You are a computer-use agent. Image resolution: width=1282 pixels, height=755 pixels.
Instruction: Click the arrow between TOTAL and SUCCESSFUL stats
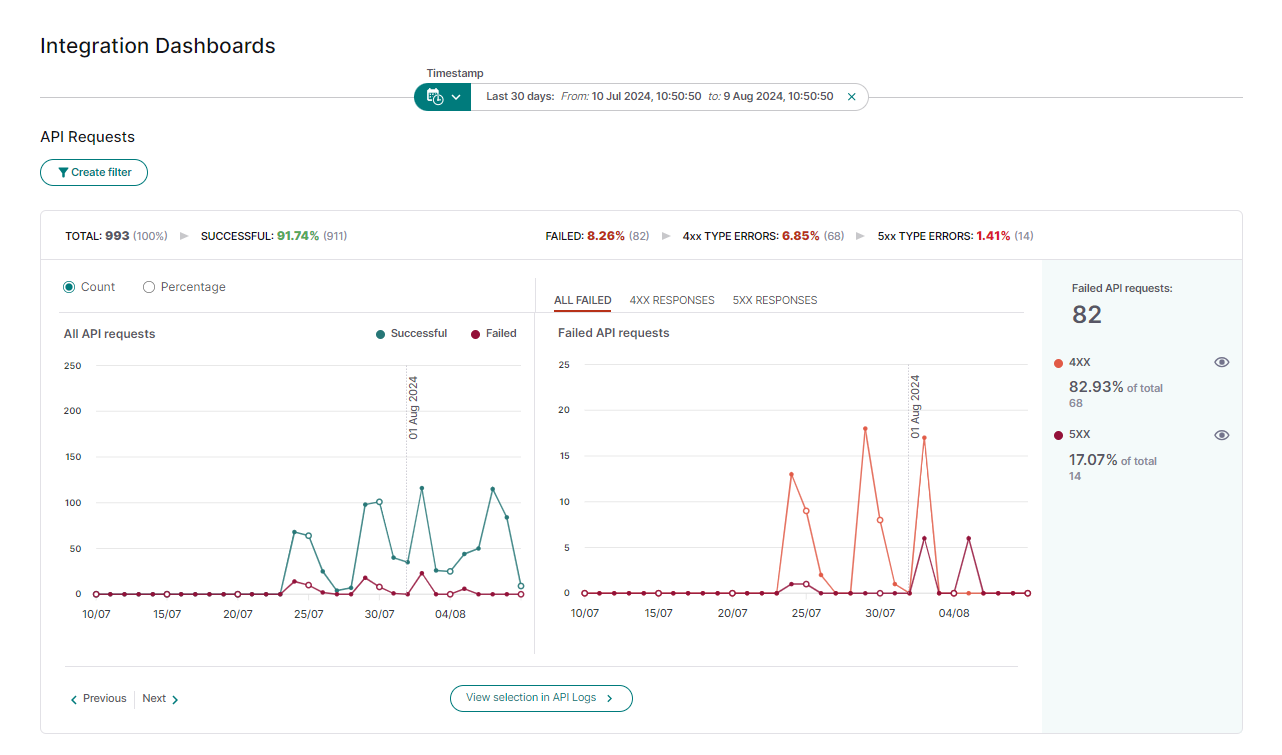pyautogui.click(x=183, y=236)
